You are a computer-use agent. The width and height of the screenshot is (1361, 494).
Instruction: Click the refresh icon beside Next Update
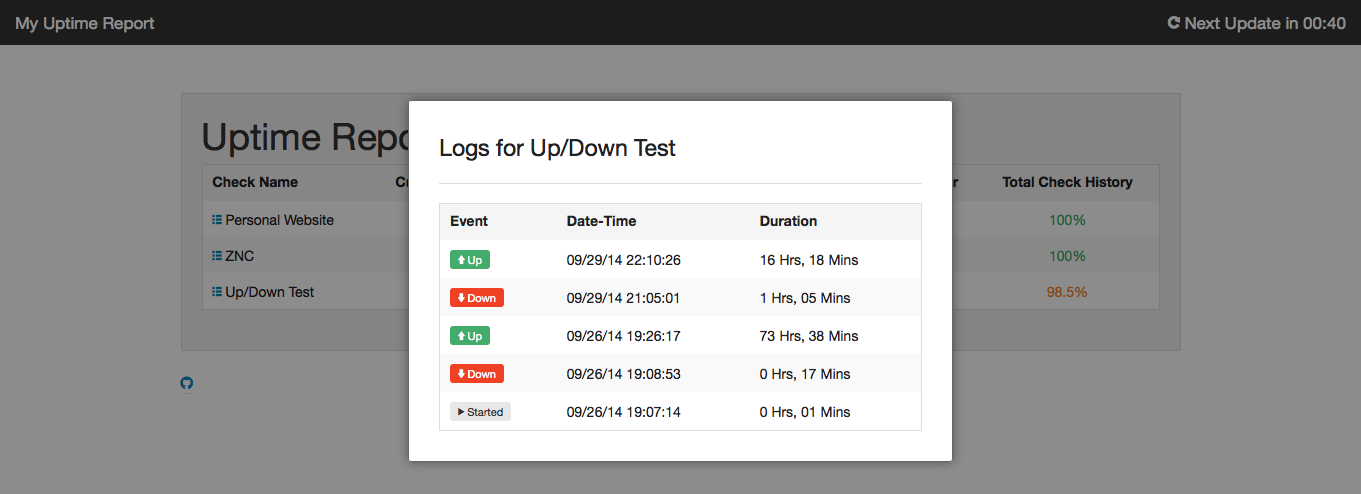1174,22
